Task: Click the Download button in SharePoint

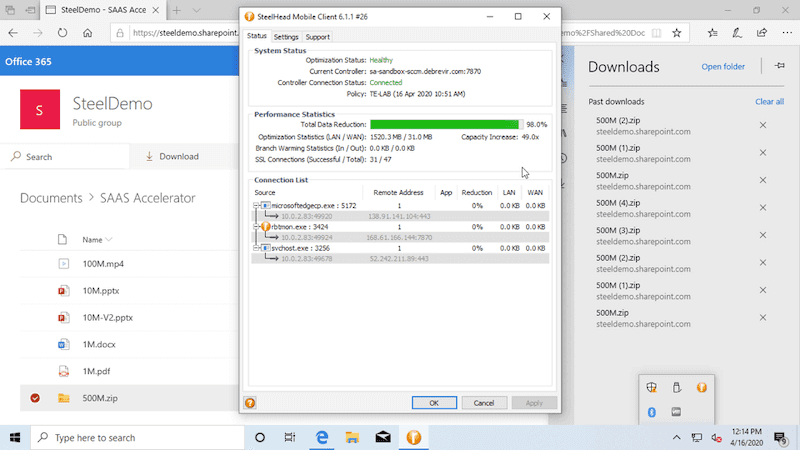Action: tap(172, 157)
